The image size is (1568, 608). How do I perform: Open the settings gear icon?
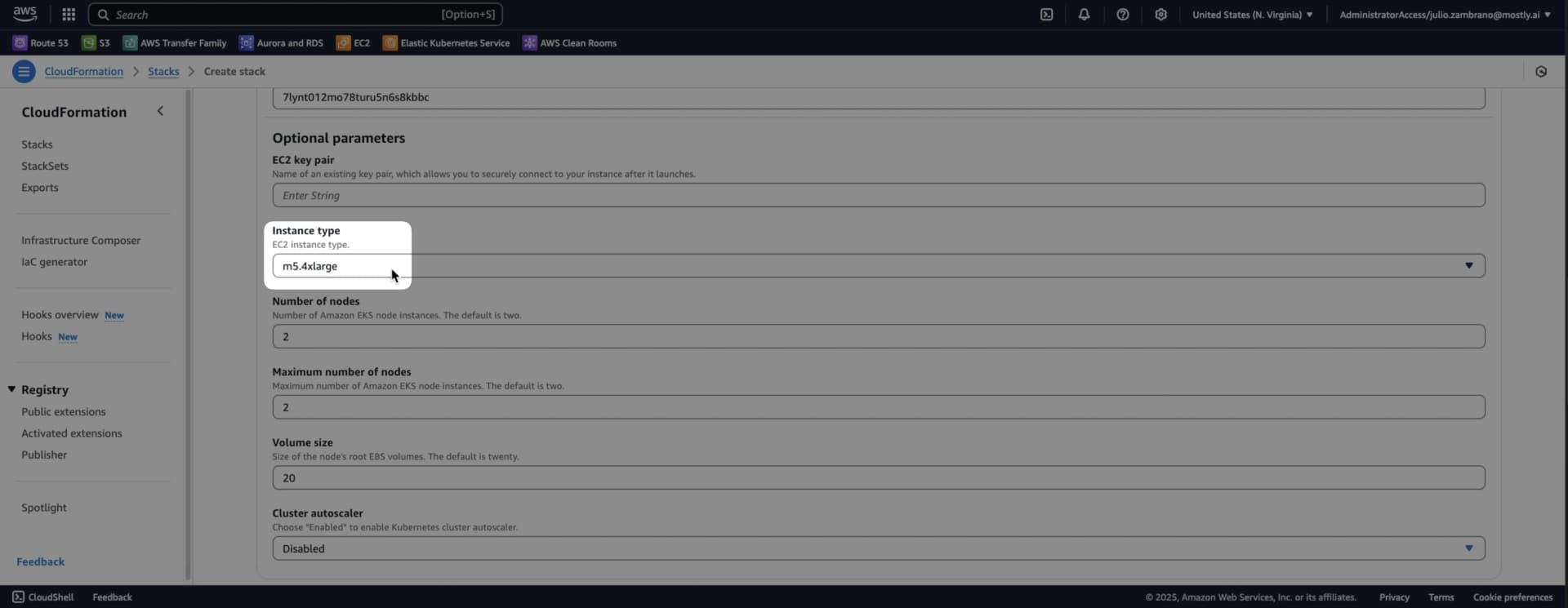[1160, 15]
